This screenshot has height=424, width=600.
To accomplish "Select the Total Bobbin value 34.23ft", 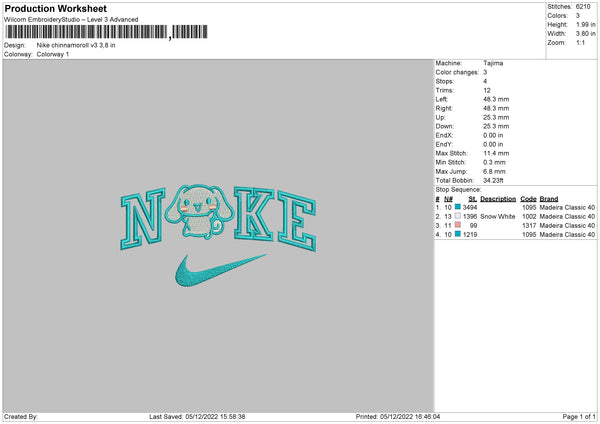I will coord(493,181).
